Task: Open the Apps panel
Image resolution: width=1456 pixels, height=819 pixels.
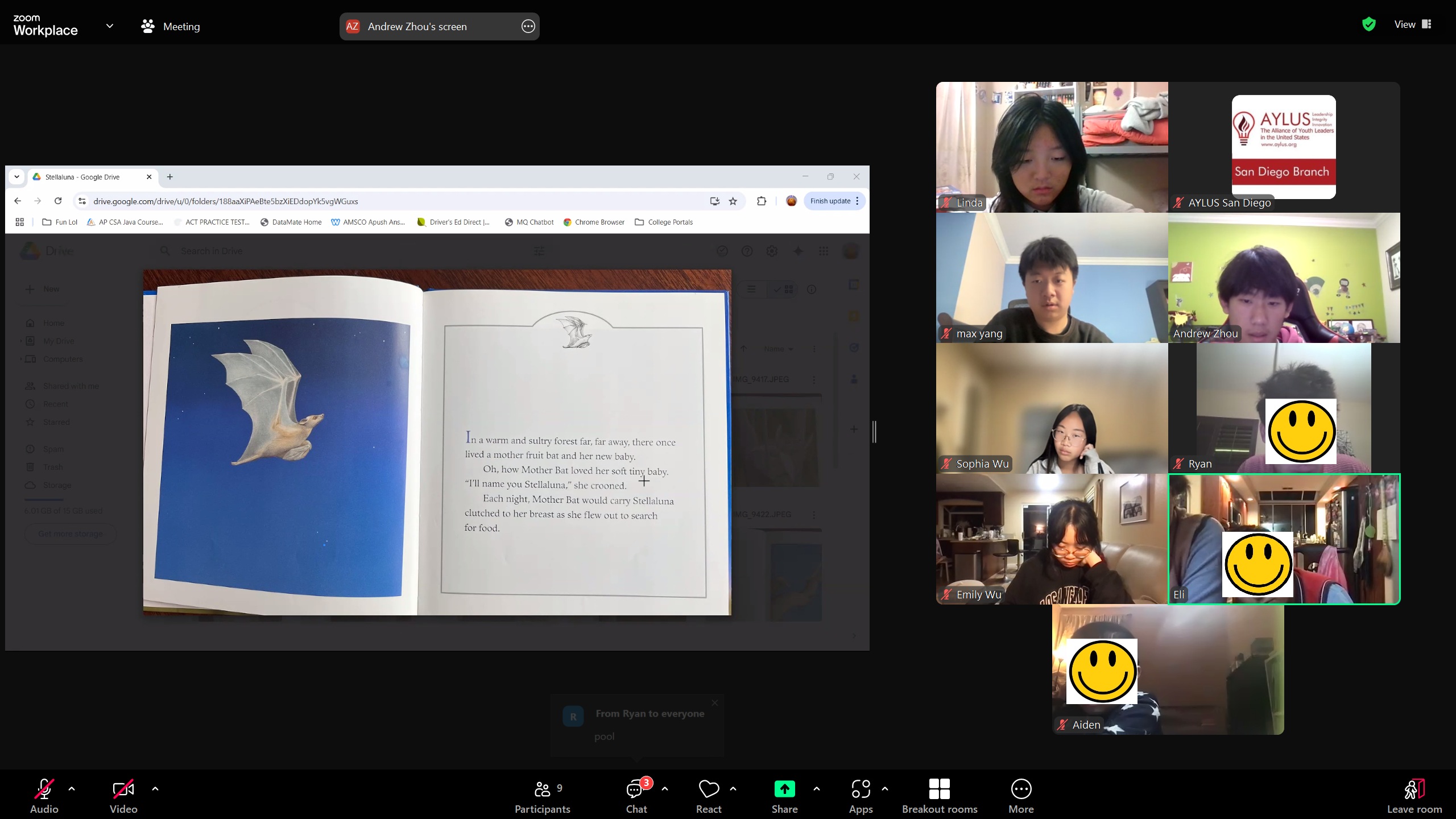Action: click(x=861, y=796)
